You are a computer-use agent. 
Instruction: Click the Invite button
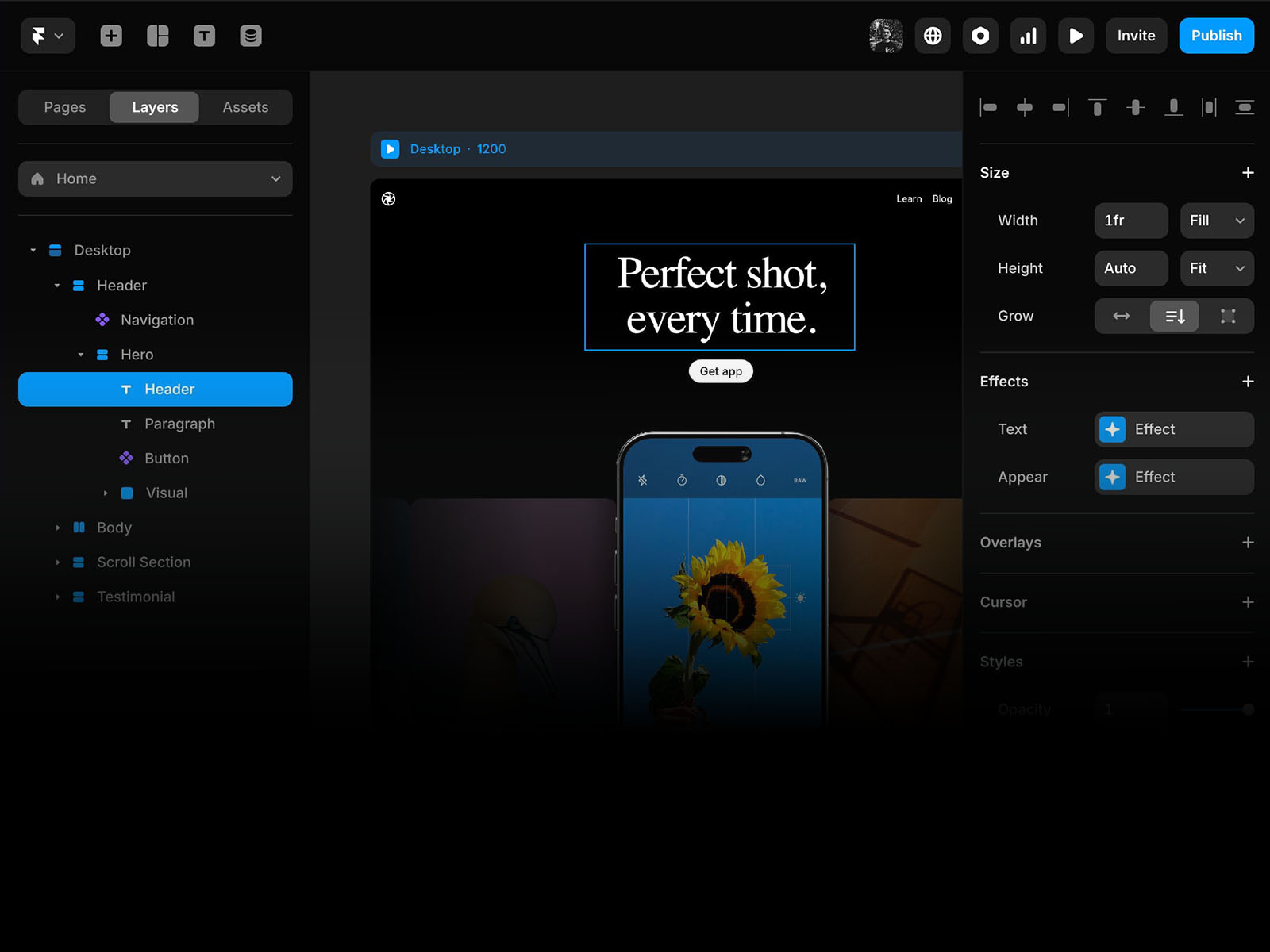pyautogui.click(x=1136, y=36)
